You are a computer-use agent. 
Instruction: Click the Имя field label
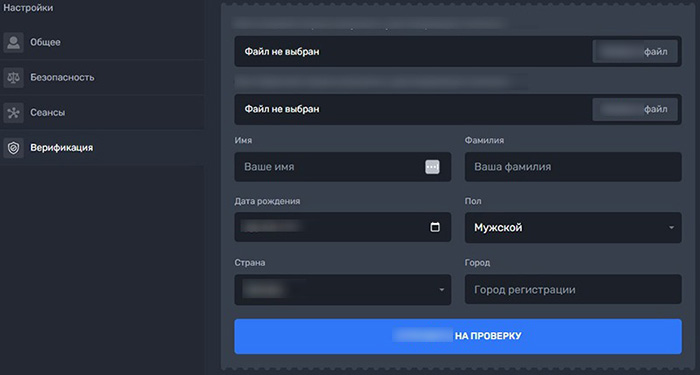click(x=243, y=140)
